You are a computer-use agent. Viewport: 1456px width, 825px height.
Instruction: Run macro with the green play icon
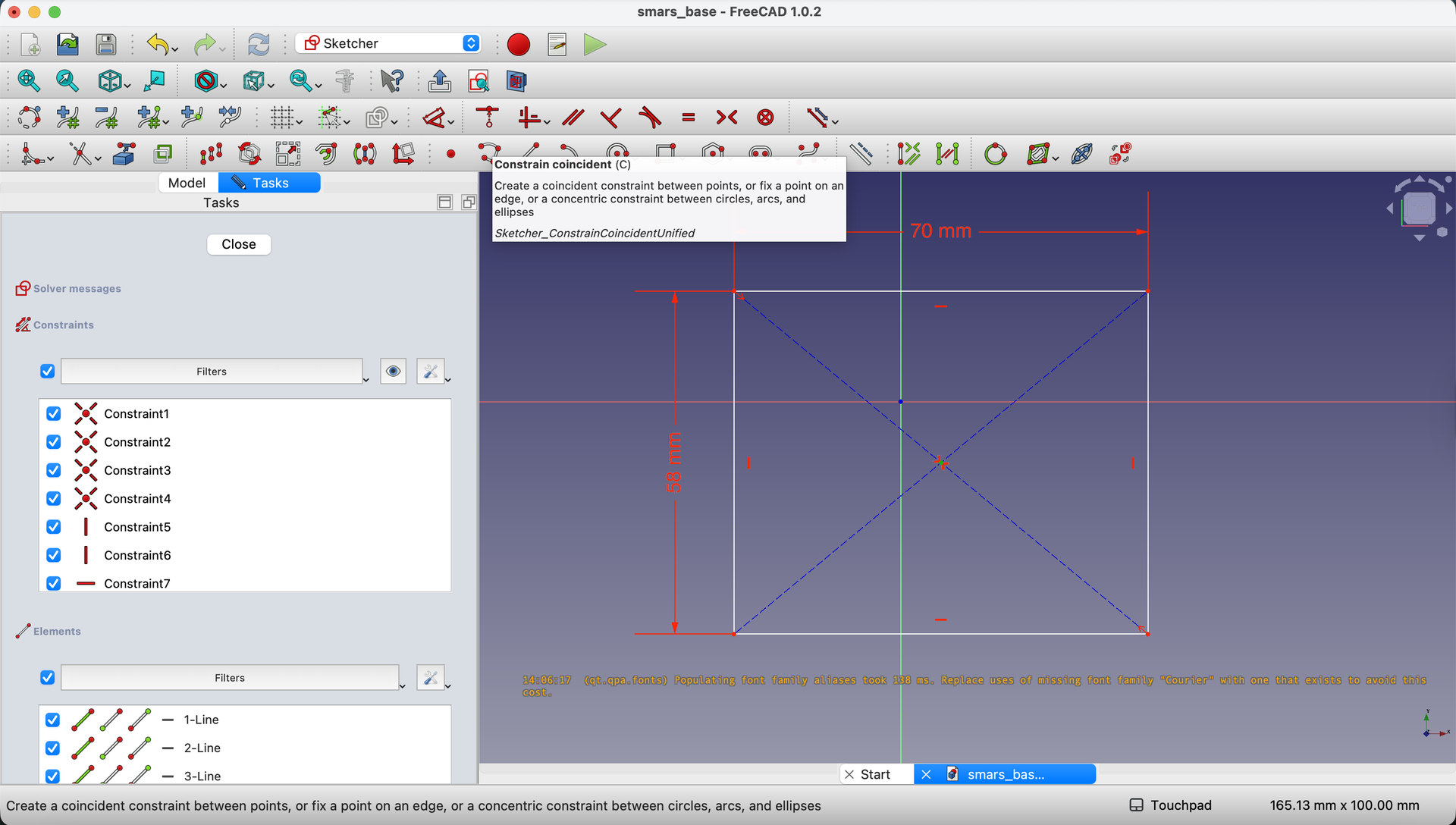[x=595, y=44]
